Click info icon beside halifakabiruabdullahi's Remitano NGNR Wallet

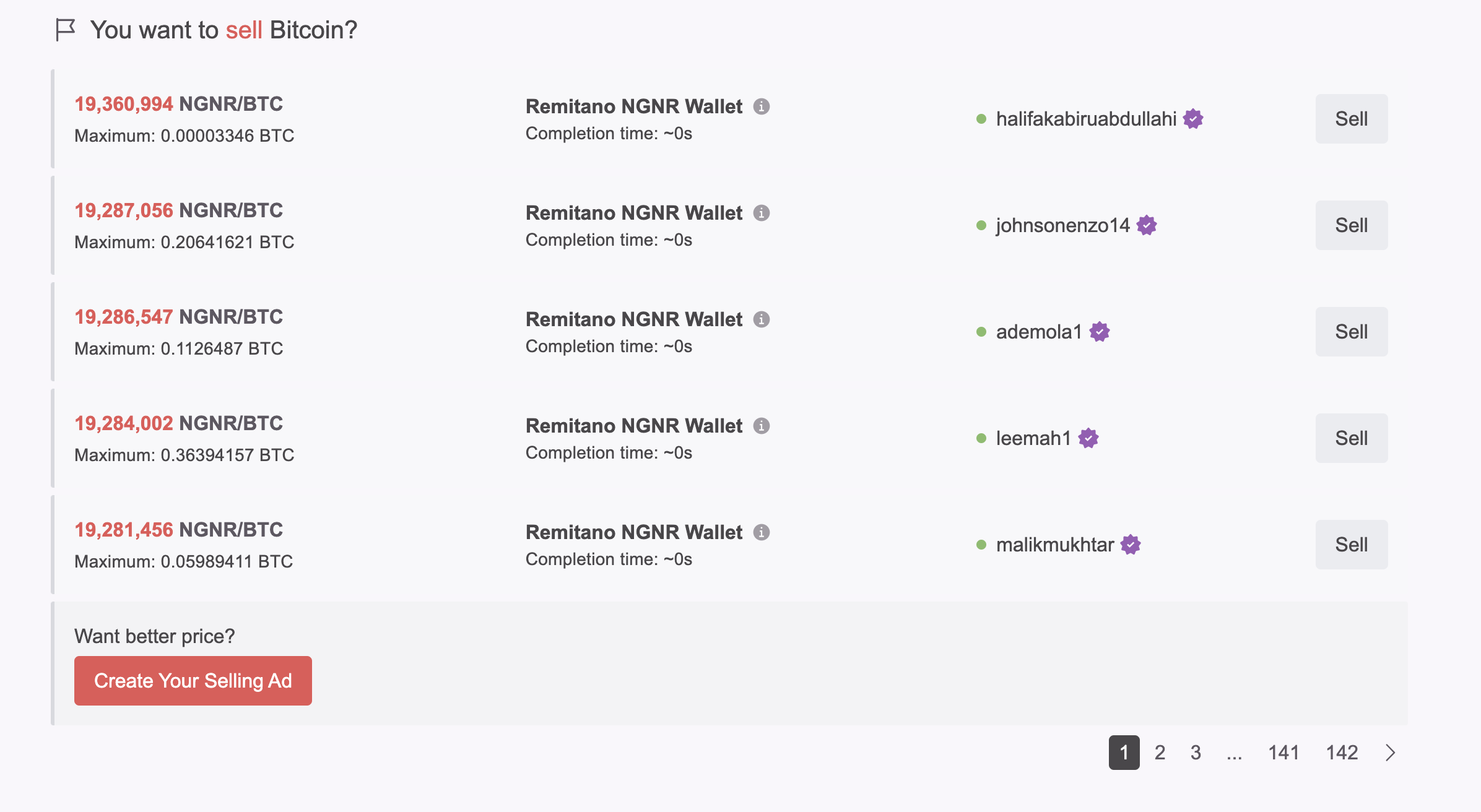point(762,106)
